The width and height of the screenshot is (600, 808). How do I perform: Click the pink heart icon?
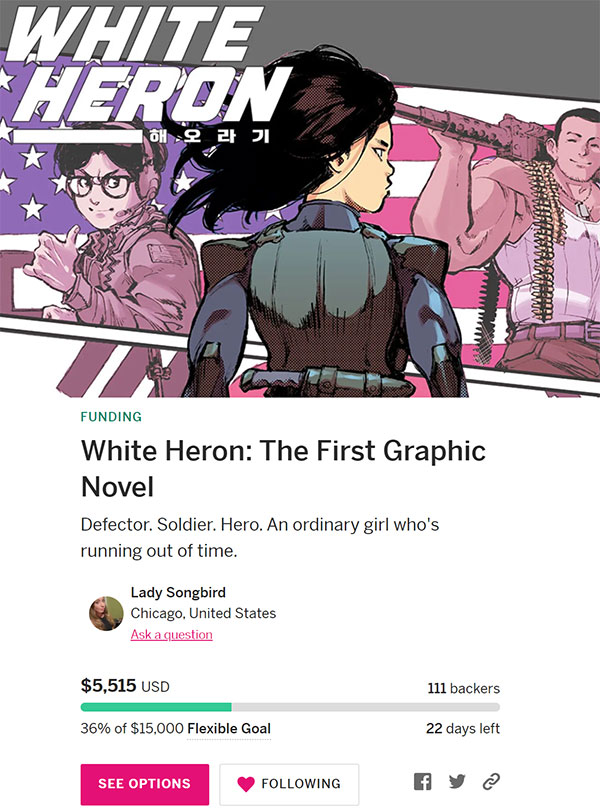(x=246, y=784)
